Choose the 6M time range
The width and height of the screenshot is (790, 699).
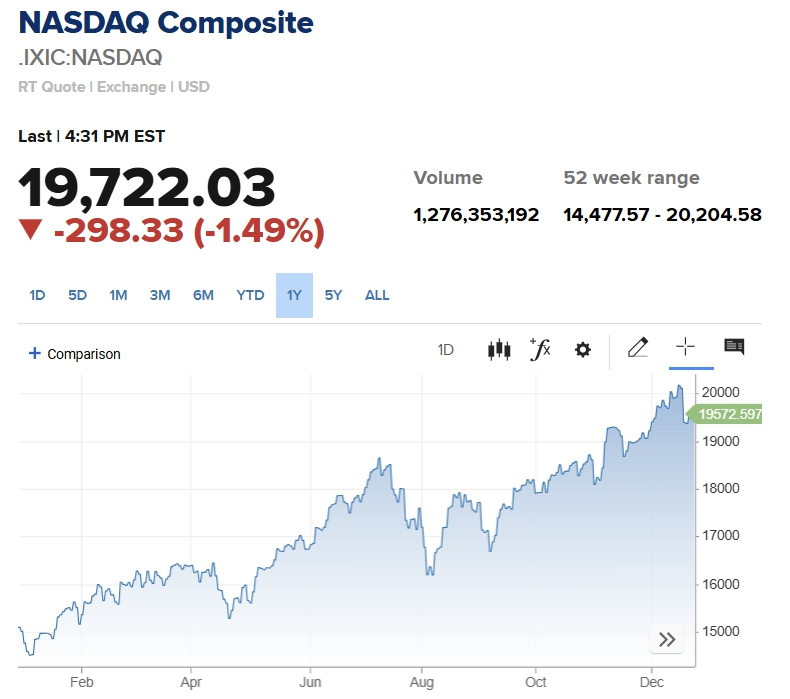point(203,295)
